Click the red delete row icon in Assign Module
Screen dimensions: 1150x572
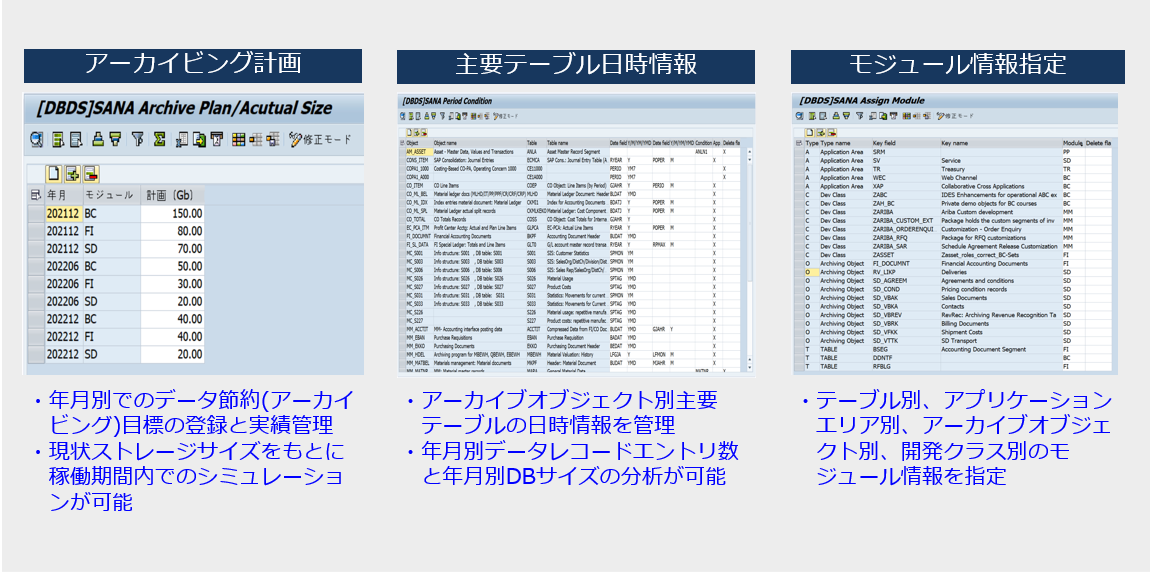[832, 133]
